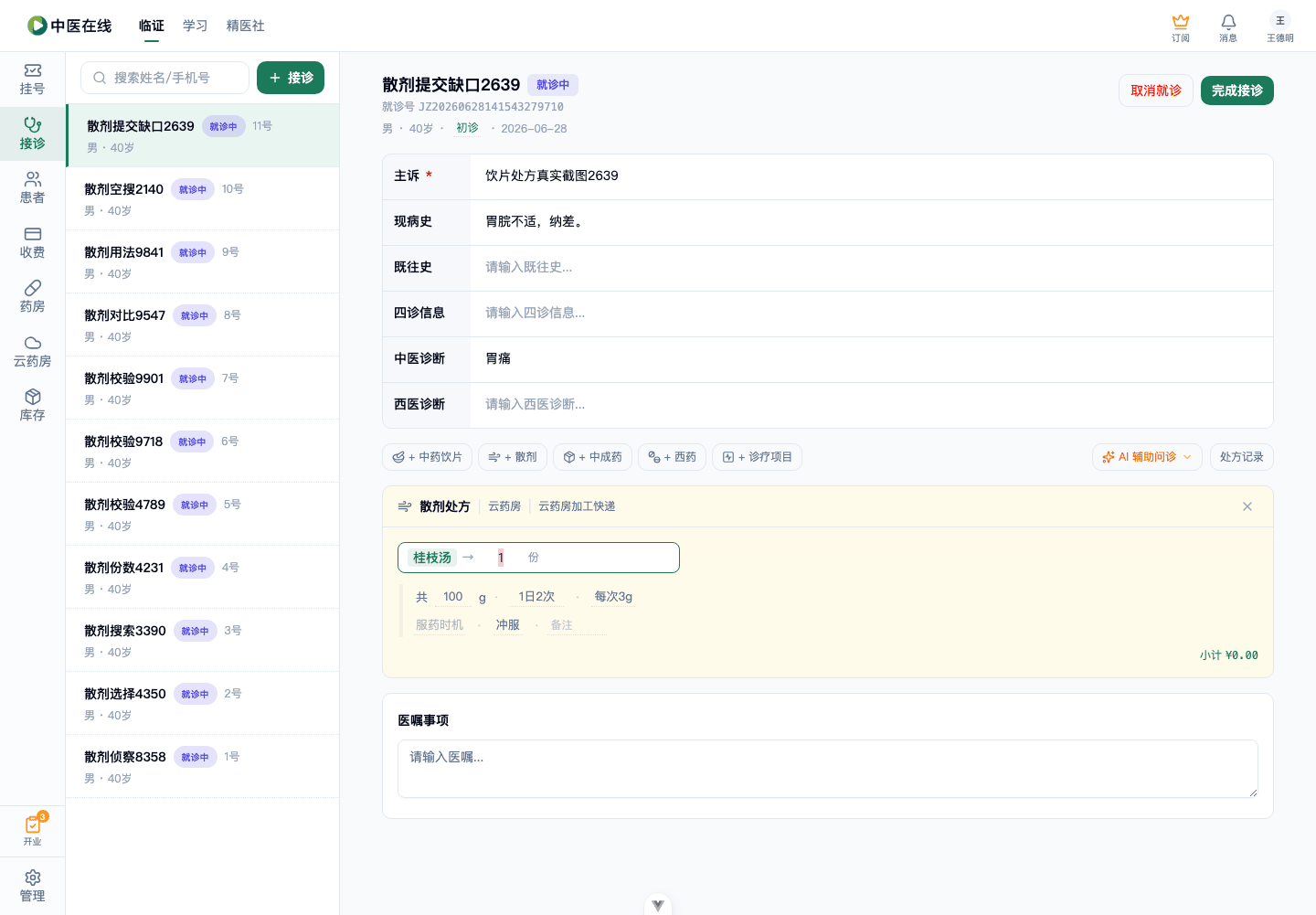Click the 搜索姓名/手机号 search field

click(164, 78)
